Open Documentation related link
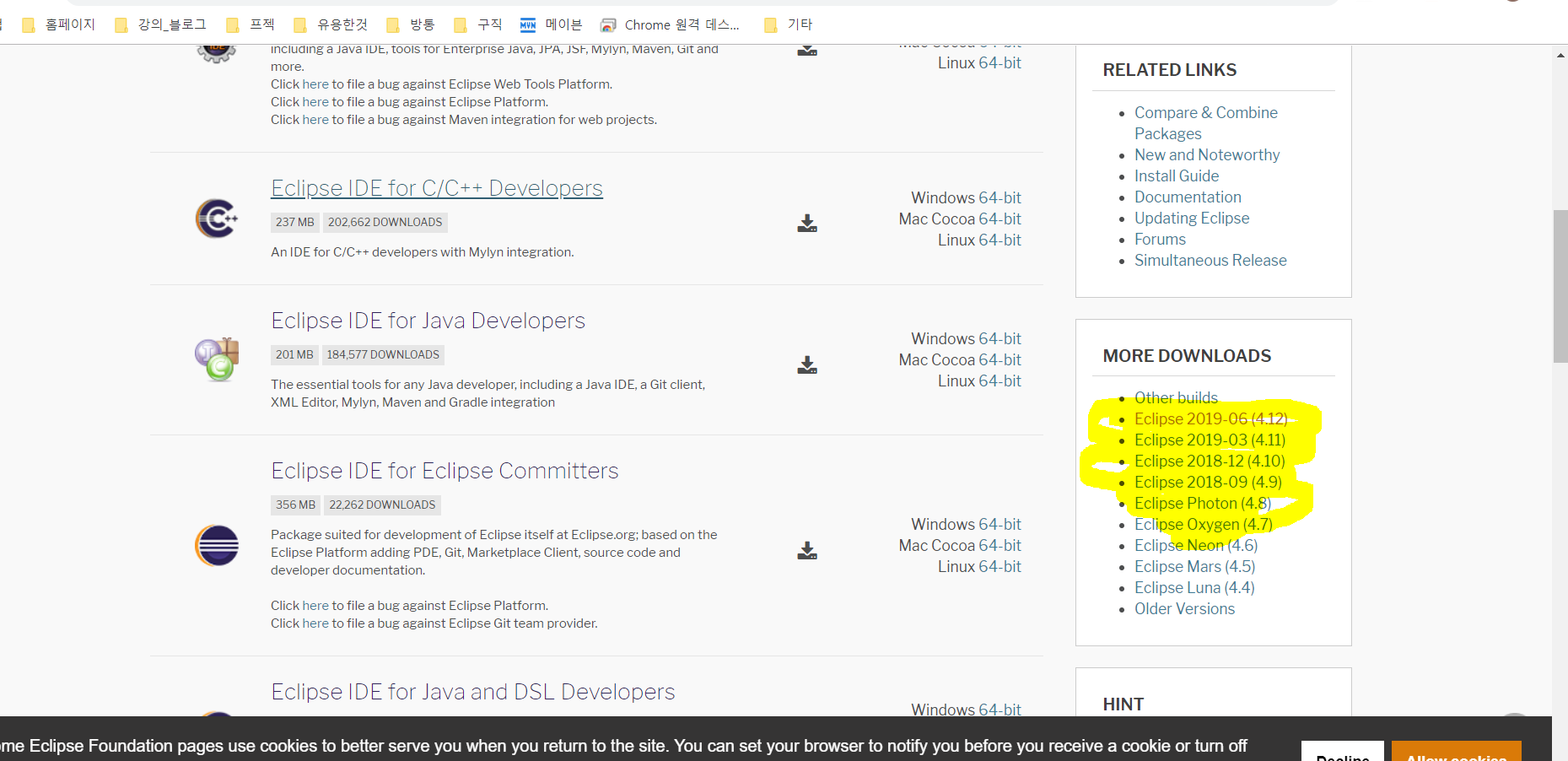 1188,197
